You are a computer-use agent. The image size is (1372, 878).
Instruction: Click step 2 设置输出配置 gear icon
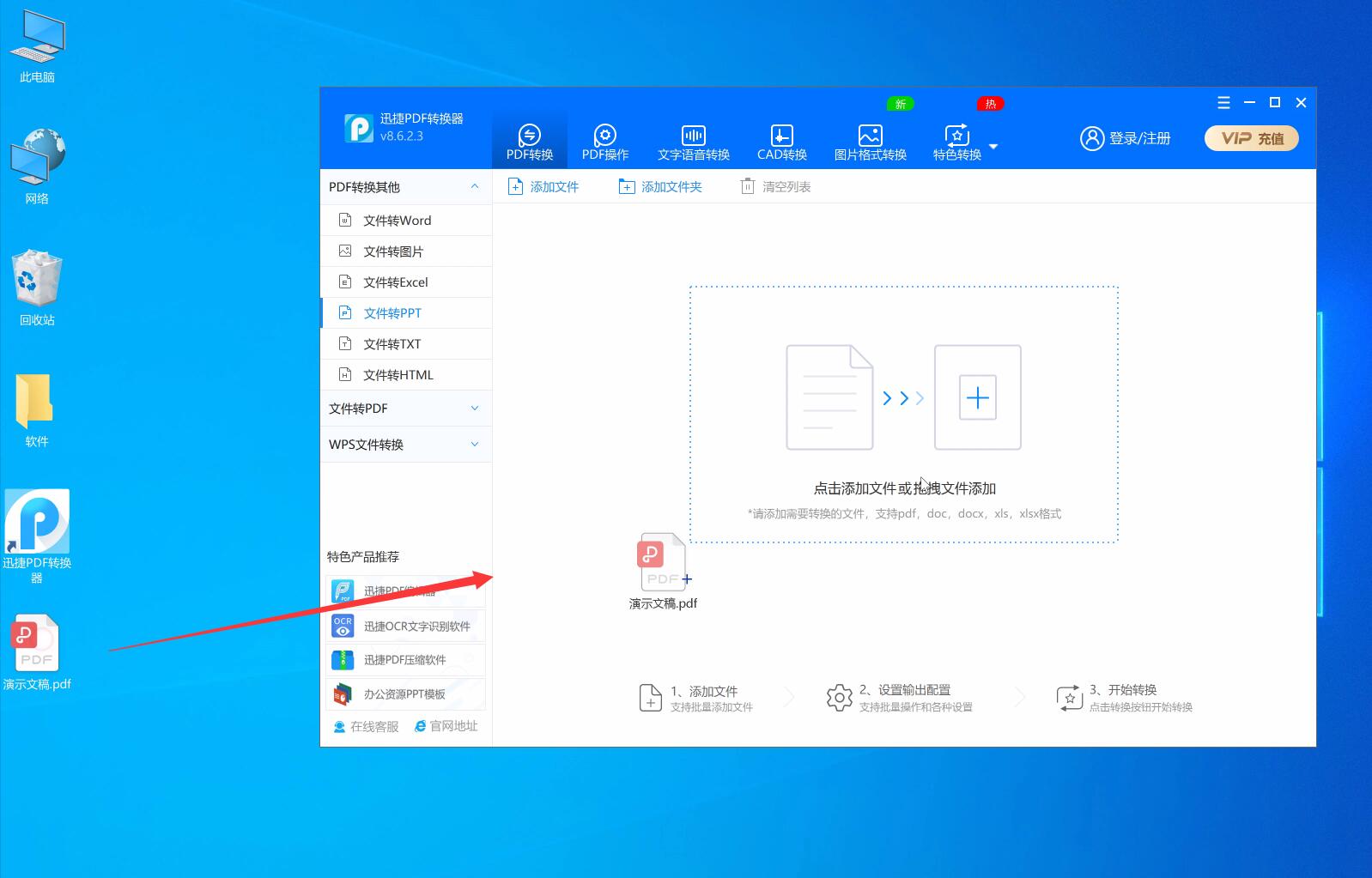(839, 698)
